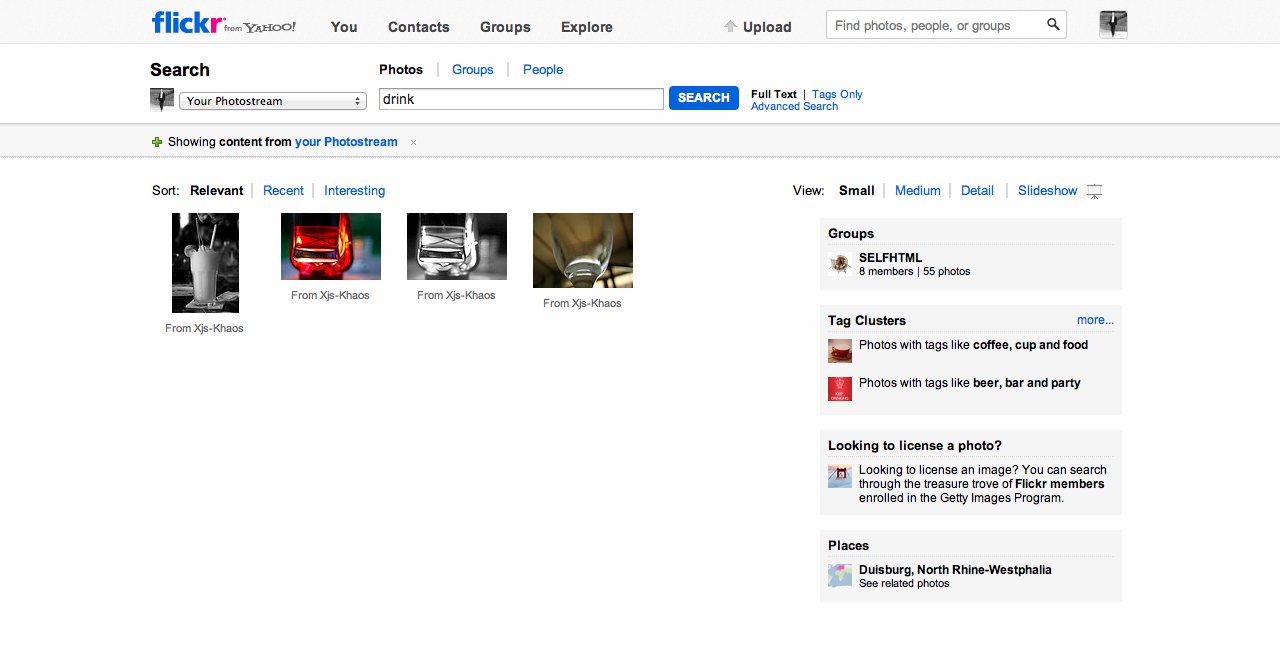This screenshot has height=647, width=1280.
Task: Switch to the People search tab
Action: click(x=543, y=69)
